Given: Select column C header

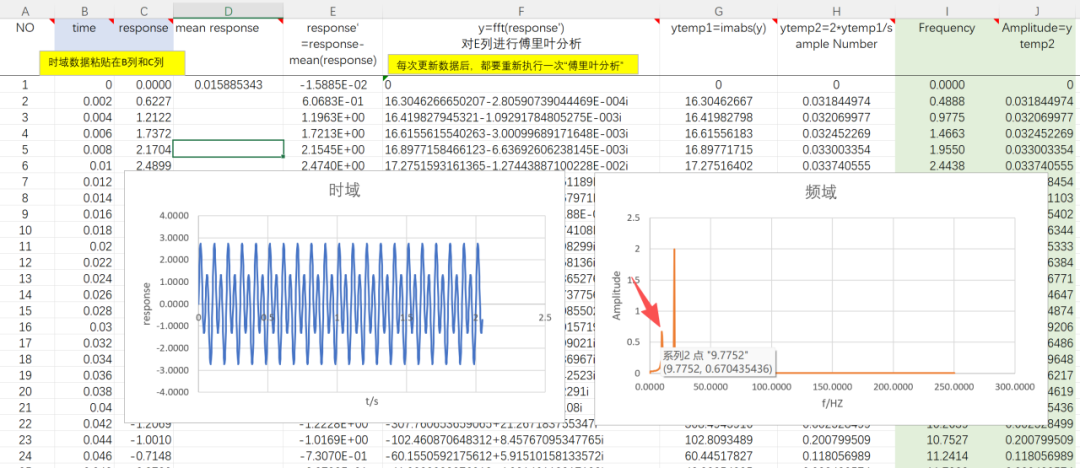Looking at the screenshot, I should tap(144, 10).
